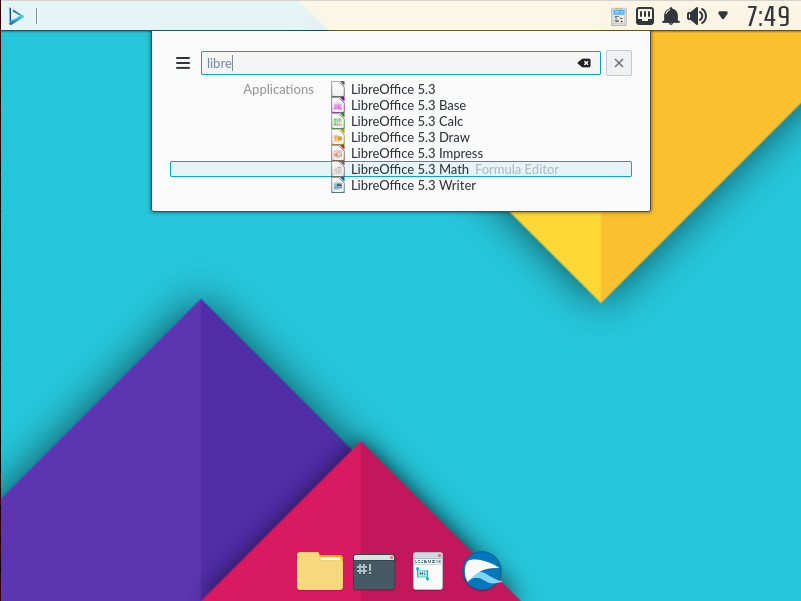This screenshot has width=801, height=601.
Task: Open the file manager folder in dock
Action: (320, 571)
